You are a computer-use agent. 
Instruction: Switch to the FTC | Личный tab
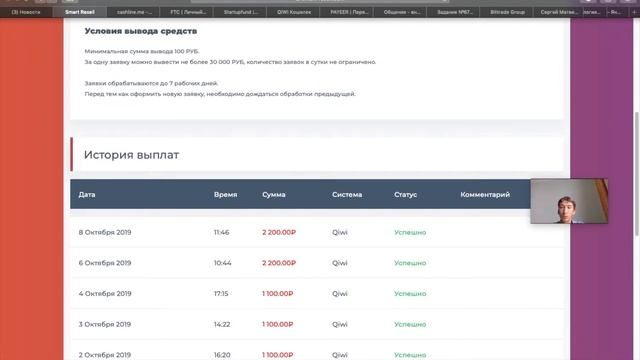tap(188, 12)
